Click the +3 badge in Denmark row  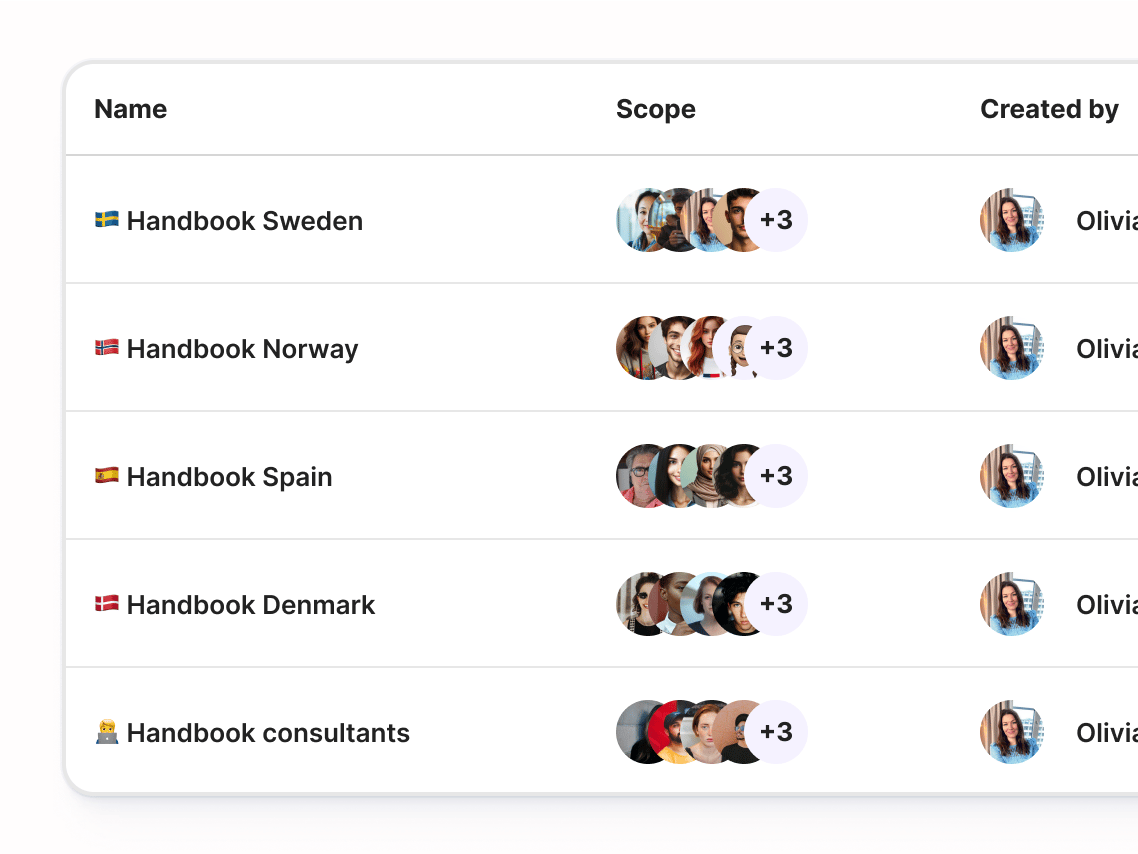pos(776,604)
